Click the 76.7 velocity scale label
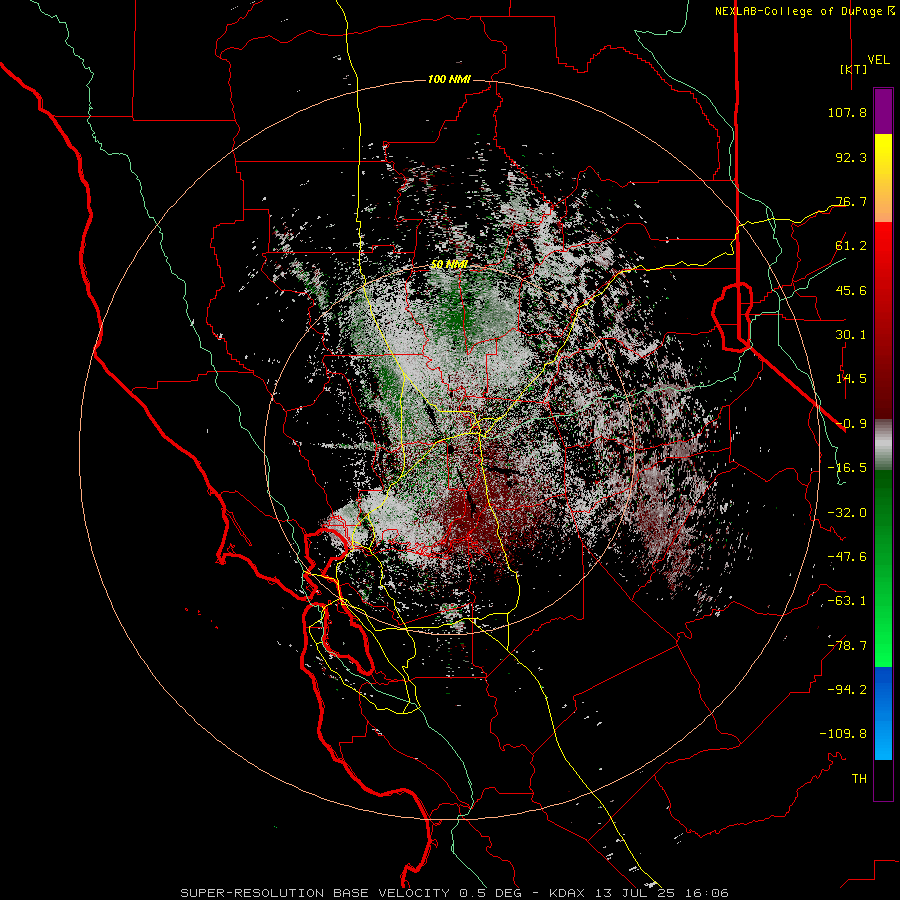 coord(851,201)
